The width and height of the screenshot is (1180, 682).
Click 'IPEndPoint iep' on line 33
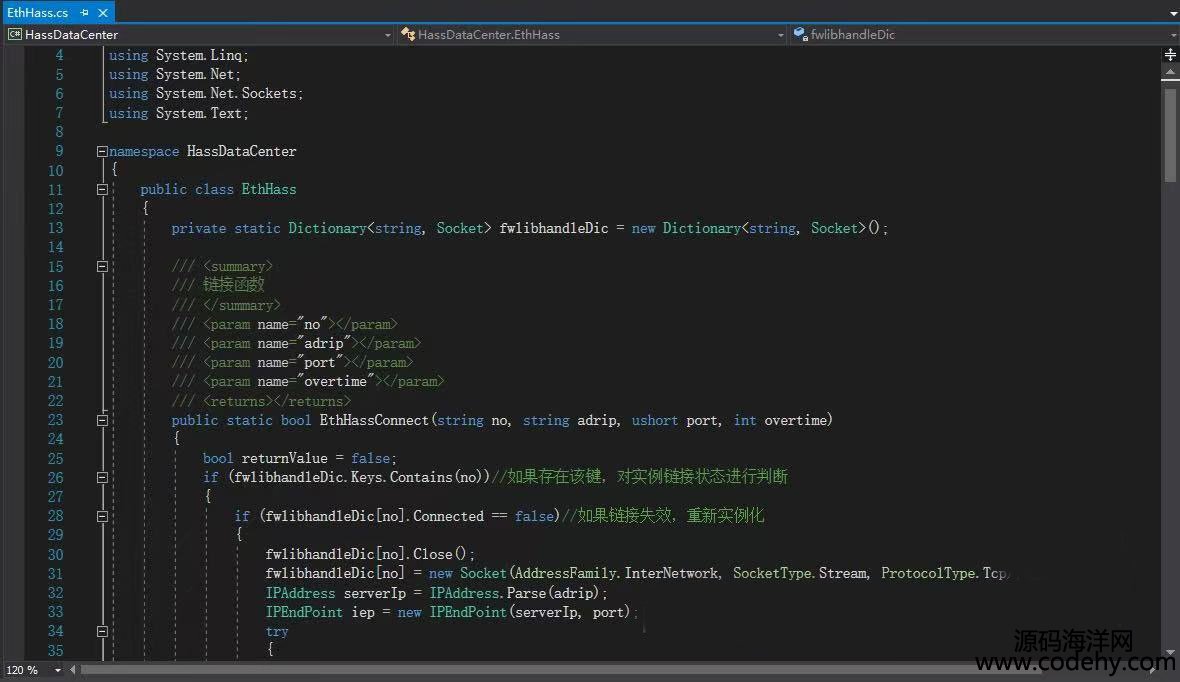320,612
